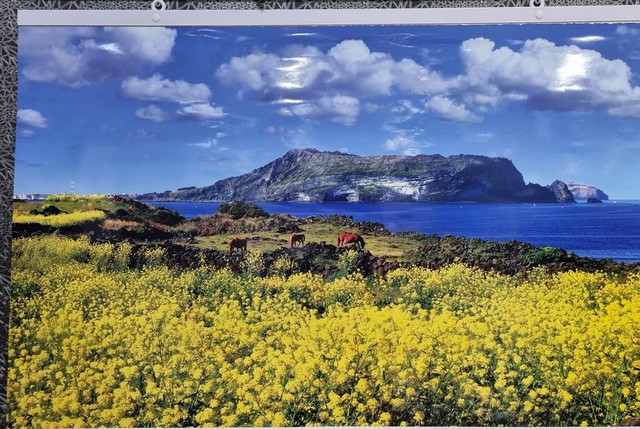Image resolution: width=640 pixels, height=429 pixels.
Task: Click the patterned frame border on the left
Action: coord(5,250)
